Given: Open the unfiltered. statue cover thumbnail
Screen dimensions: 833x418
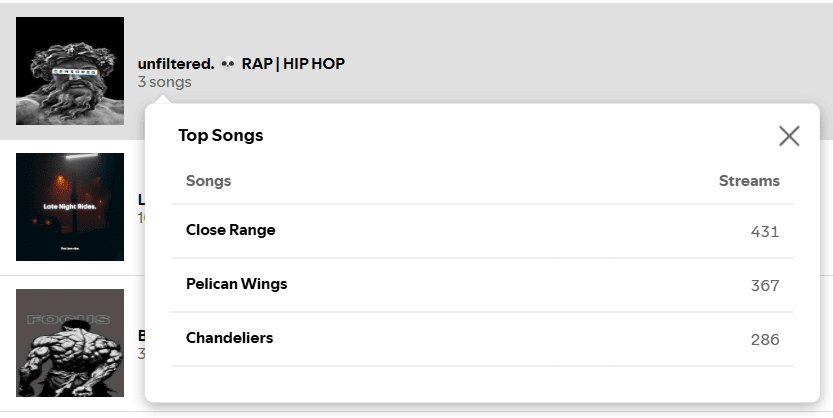Looking at the screenshot, I should coord(70,71).
